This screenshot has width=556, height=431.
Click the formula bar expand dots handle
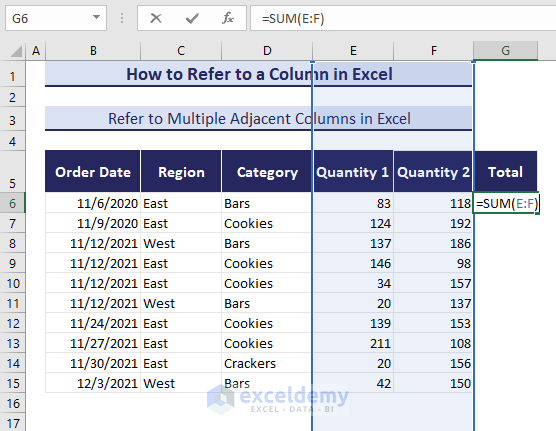click(122, 18)
